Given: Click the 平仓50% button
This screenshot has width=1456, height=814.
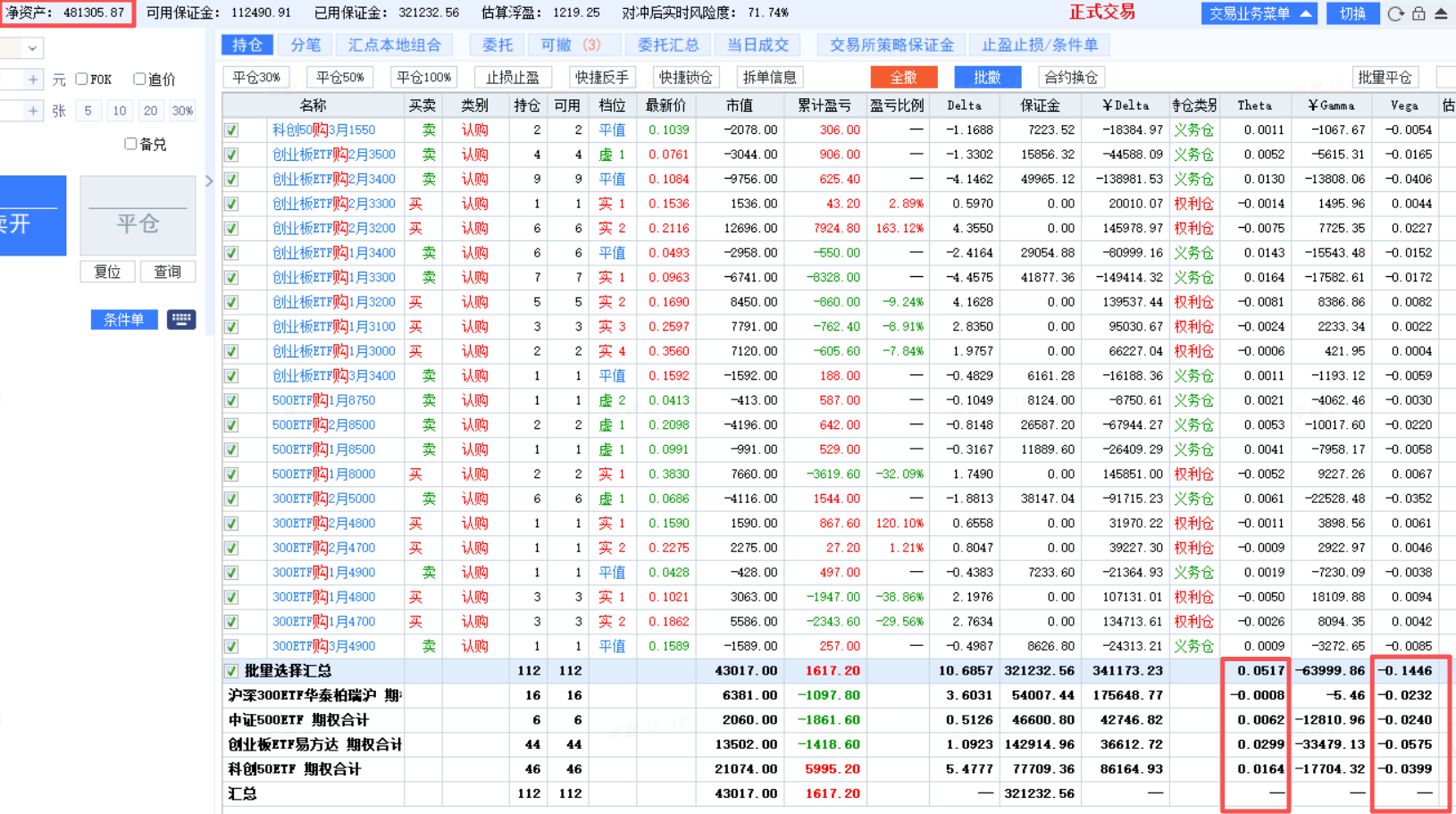Looking at the screenshot, I should [340, 78].
